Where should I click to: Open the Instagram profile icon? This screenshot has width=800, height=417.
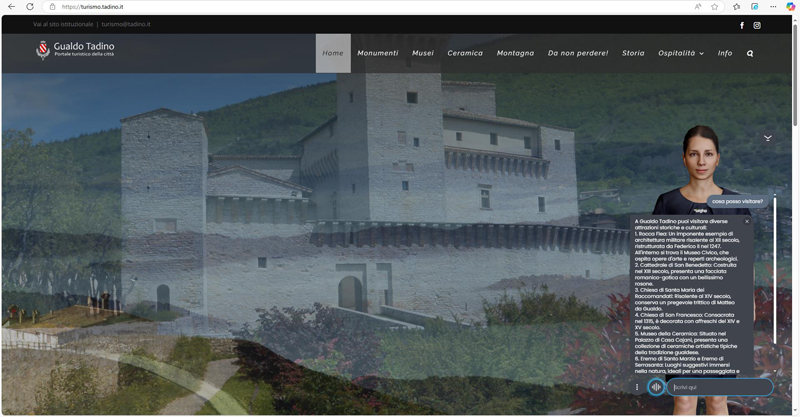click(757, 25)
